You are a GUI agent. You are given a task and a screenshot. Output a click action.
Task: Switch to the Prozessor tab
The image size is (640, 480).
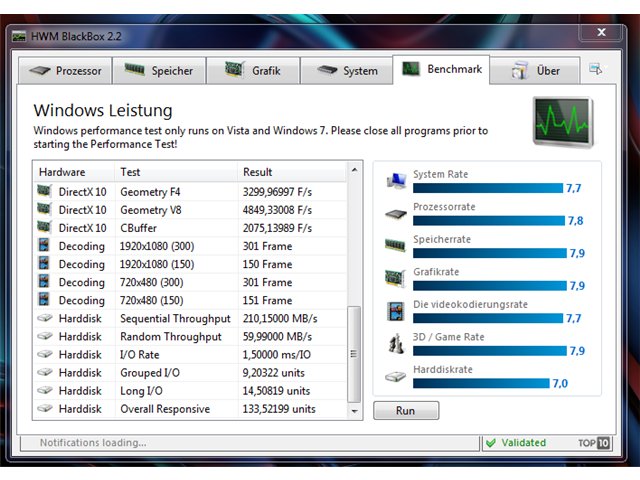65,71
